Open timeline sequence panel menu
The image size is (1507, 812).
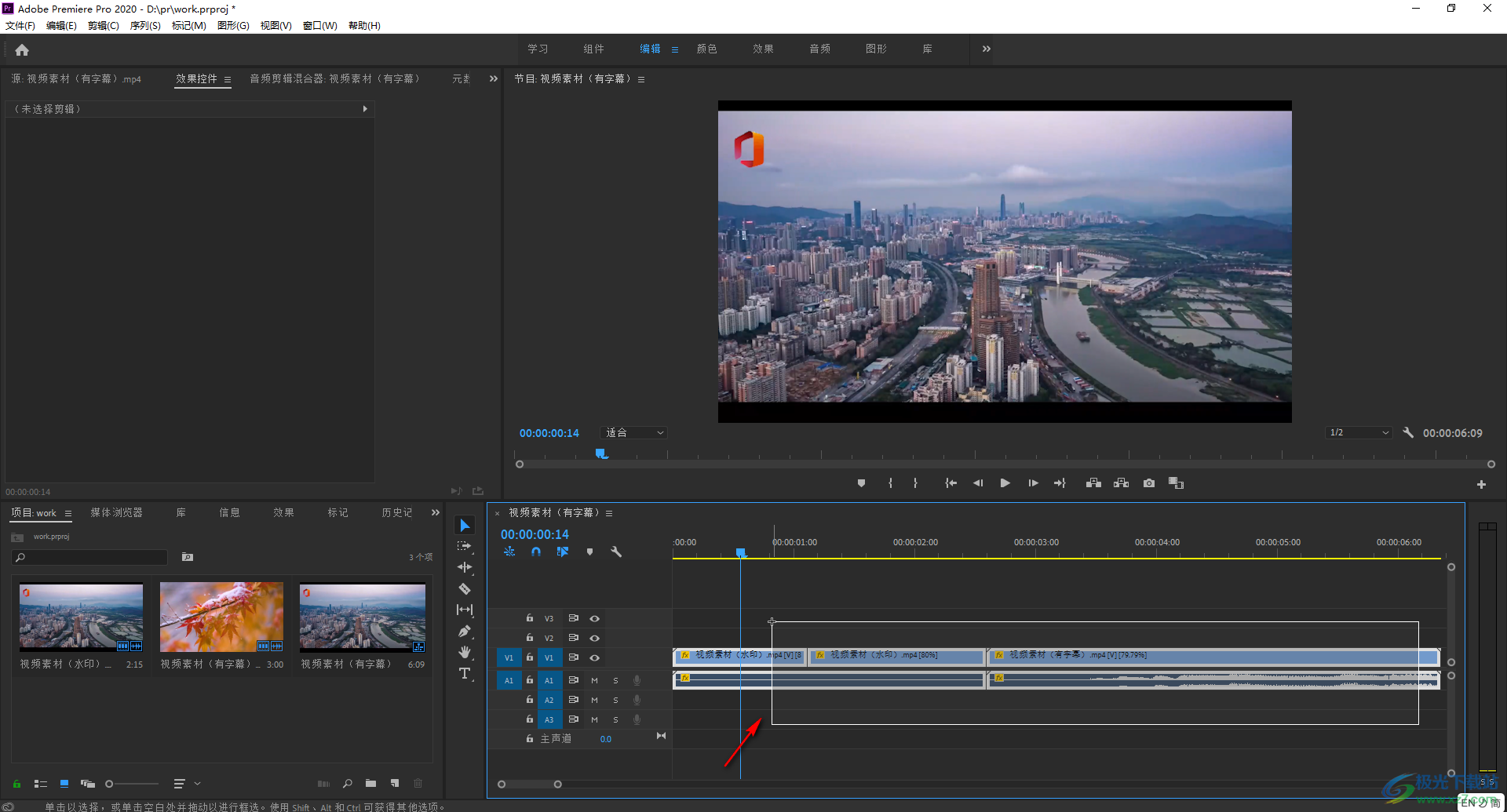[609, 513]
